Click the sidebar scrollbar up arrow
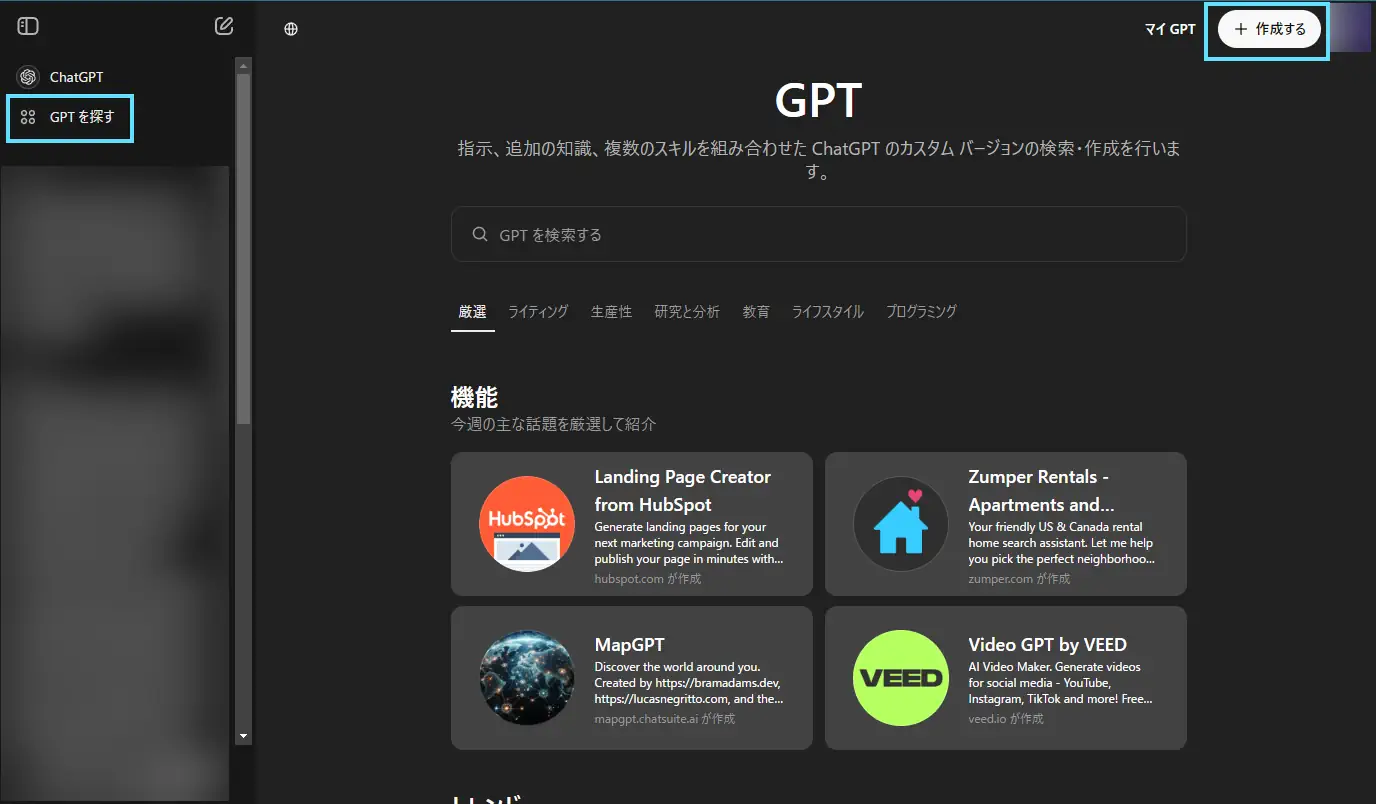 pos(243,66)
